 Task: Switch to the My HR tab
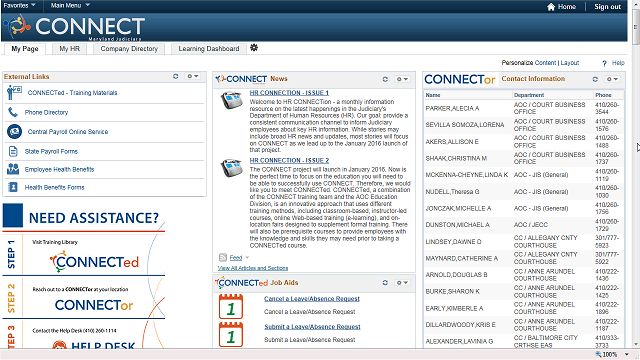[69, 49]
